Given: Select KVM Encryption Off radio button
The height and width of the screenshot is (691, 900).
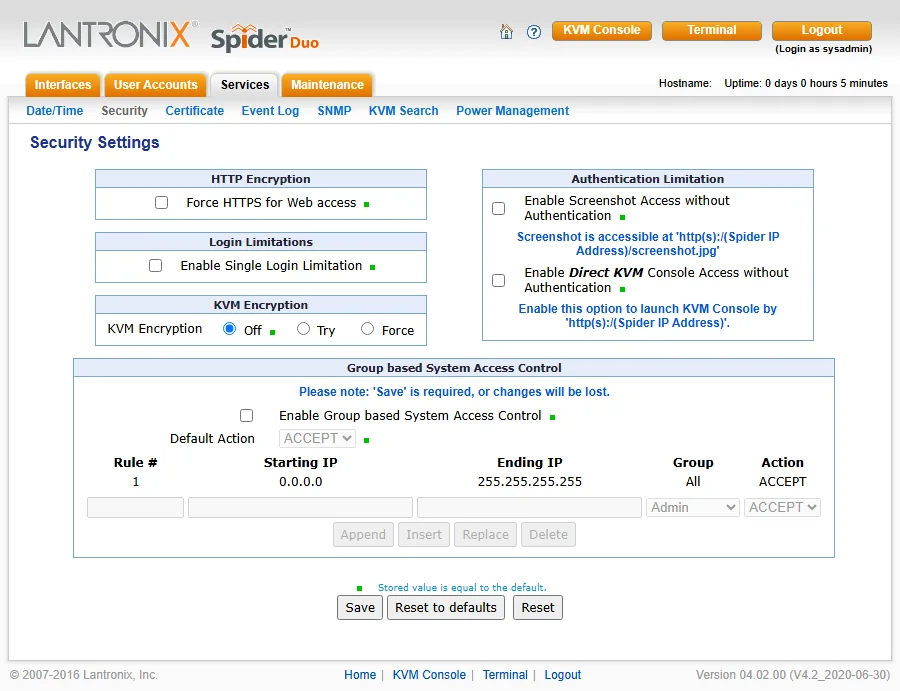Looking at the screenshot, I should coord(229,329).
